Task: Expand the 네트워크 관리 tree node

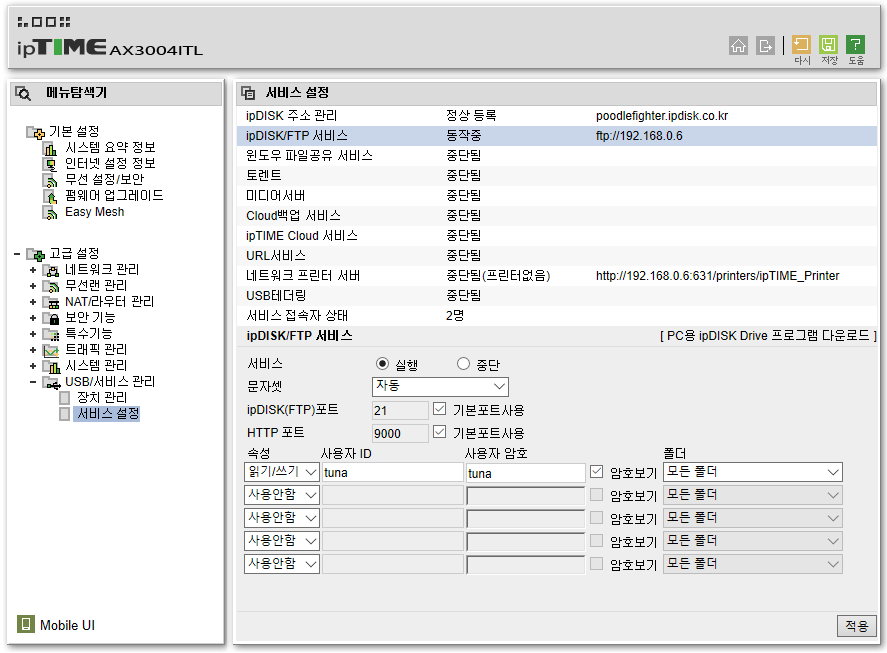Action: (x=33, y=270)
